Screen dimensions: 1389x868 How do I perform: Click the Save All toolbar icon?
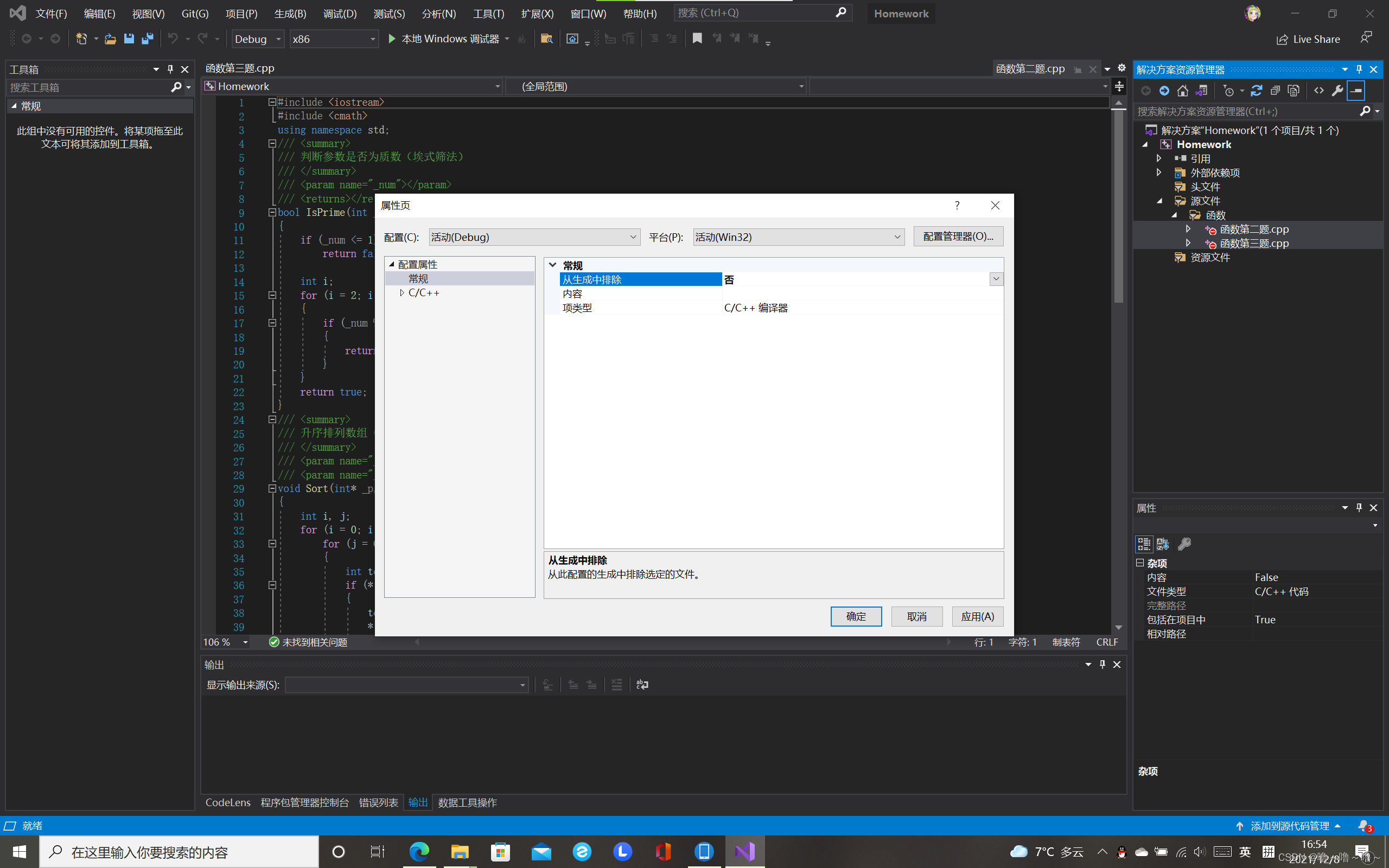tap(148, 39)
